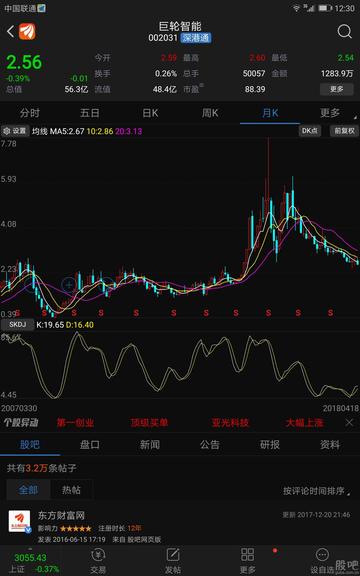360x576 pixels.
Task: Click the D:16.40 indicator value
Action: [80, 325]
